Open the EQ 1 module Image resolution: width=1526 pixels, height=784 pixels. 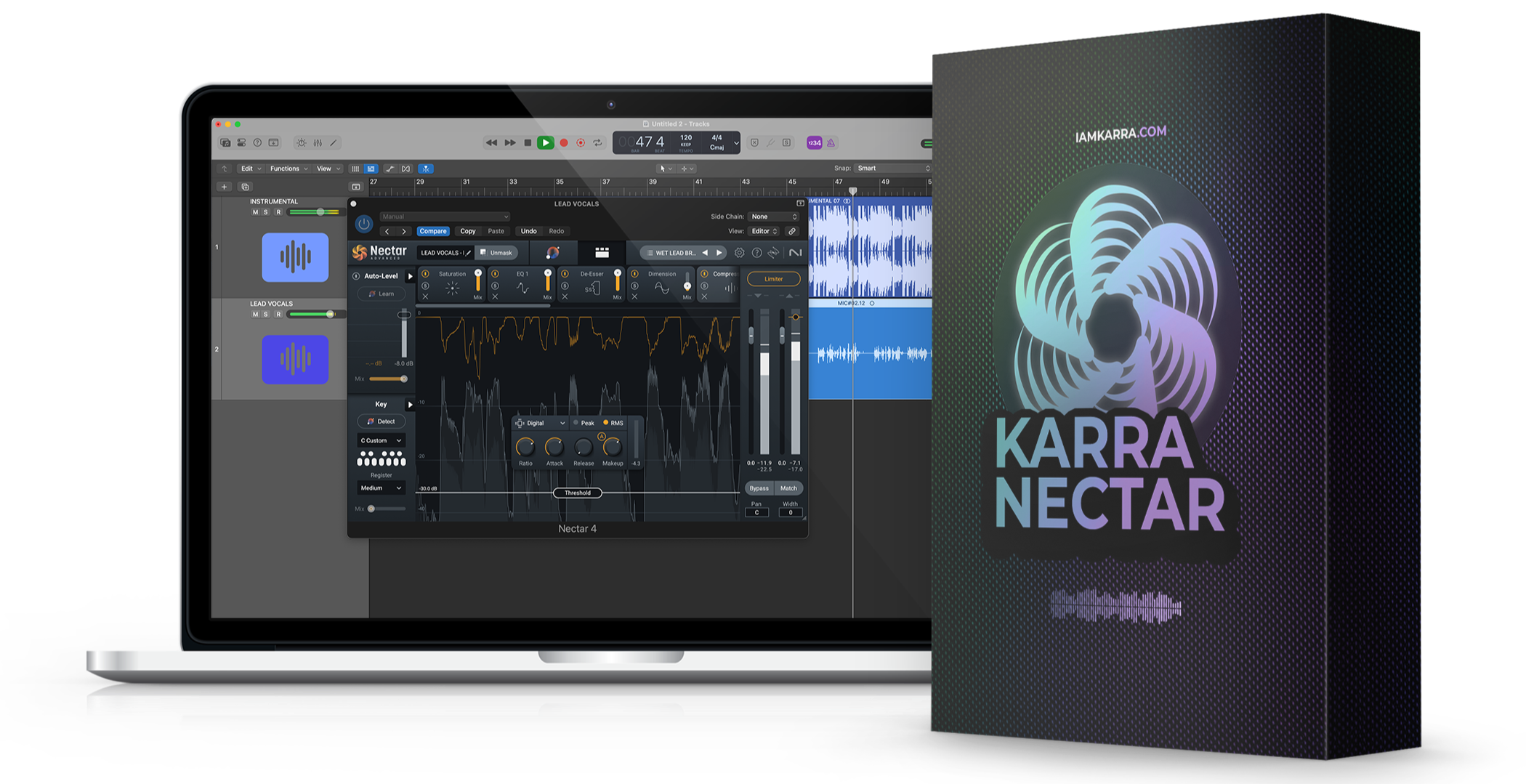point(522,288)
